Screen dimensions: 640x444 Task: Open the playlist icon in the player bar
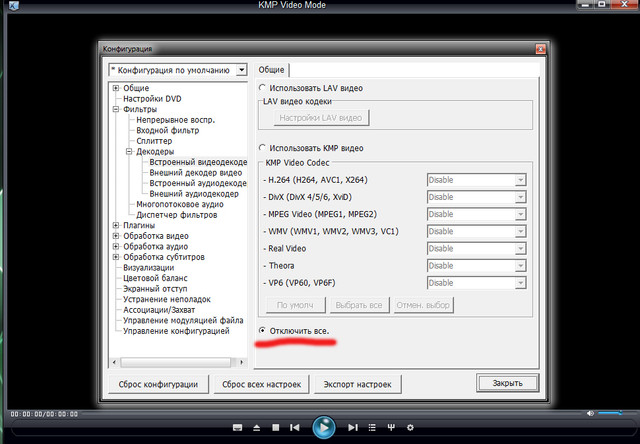372,427
